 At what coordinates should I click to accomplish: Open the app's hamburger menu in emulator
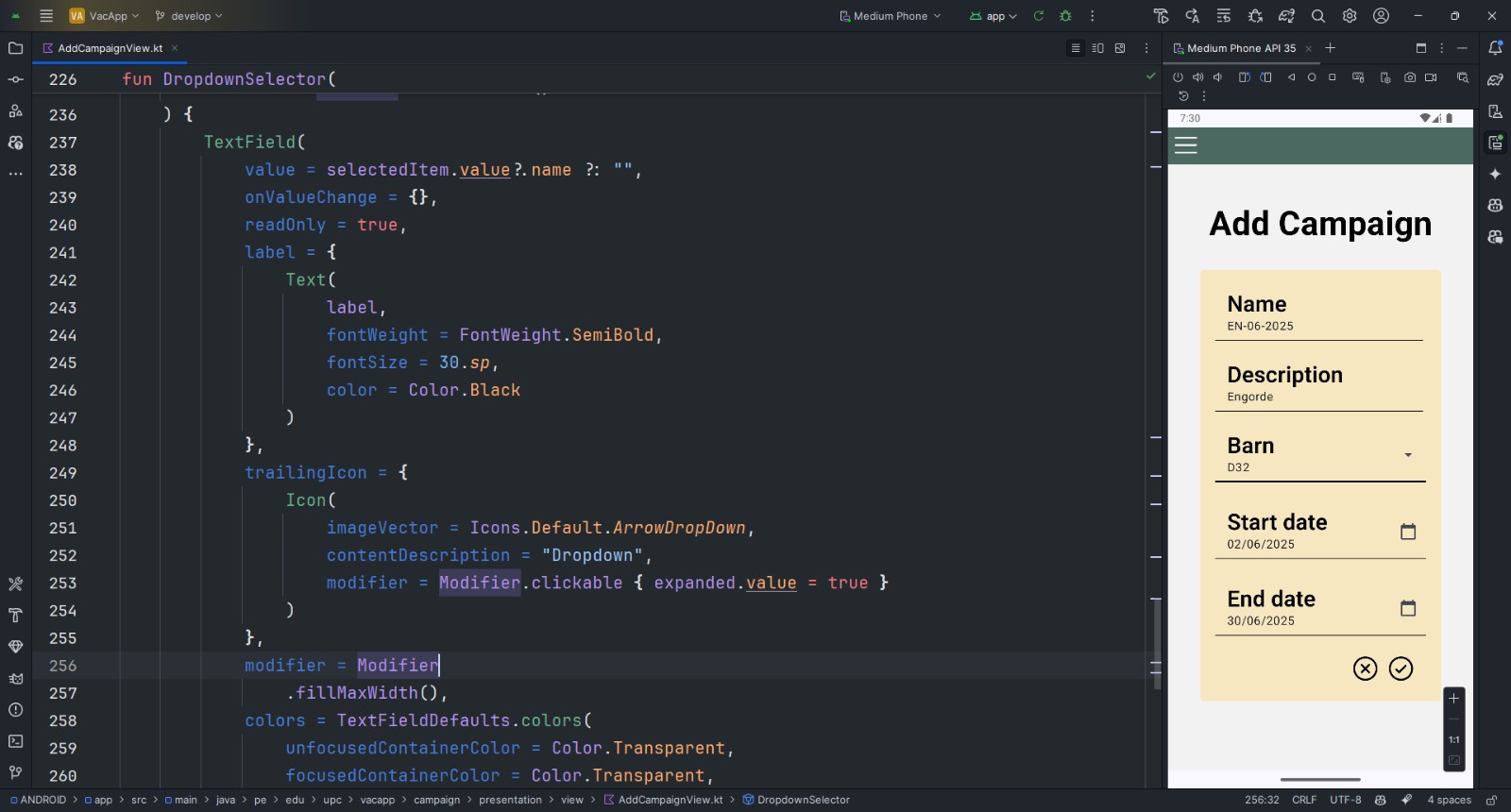[1186, 145]
